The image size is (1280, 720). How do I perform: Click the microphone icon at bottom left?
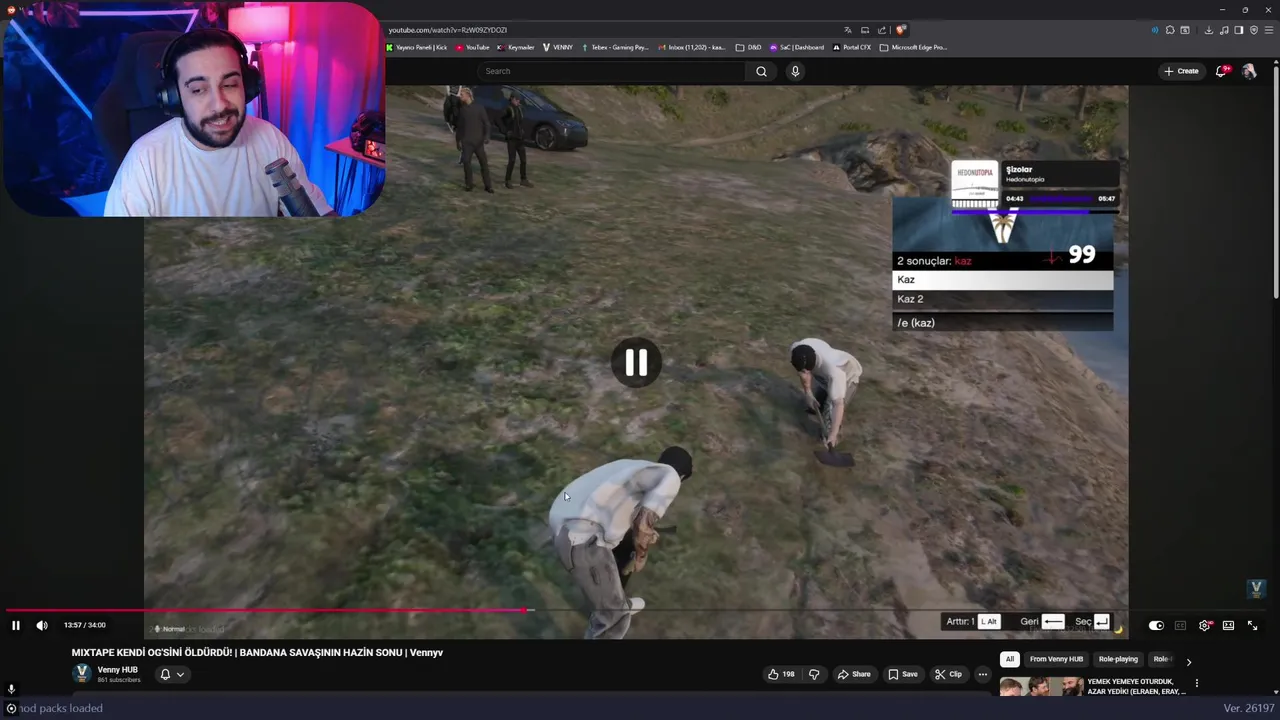pyautogui.click(x=11, y=689)
